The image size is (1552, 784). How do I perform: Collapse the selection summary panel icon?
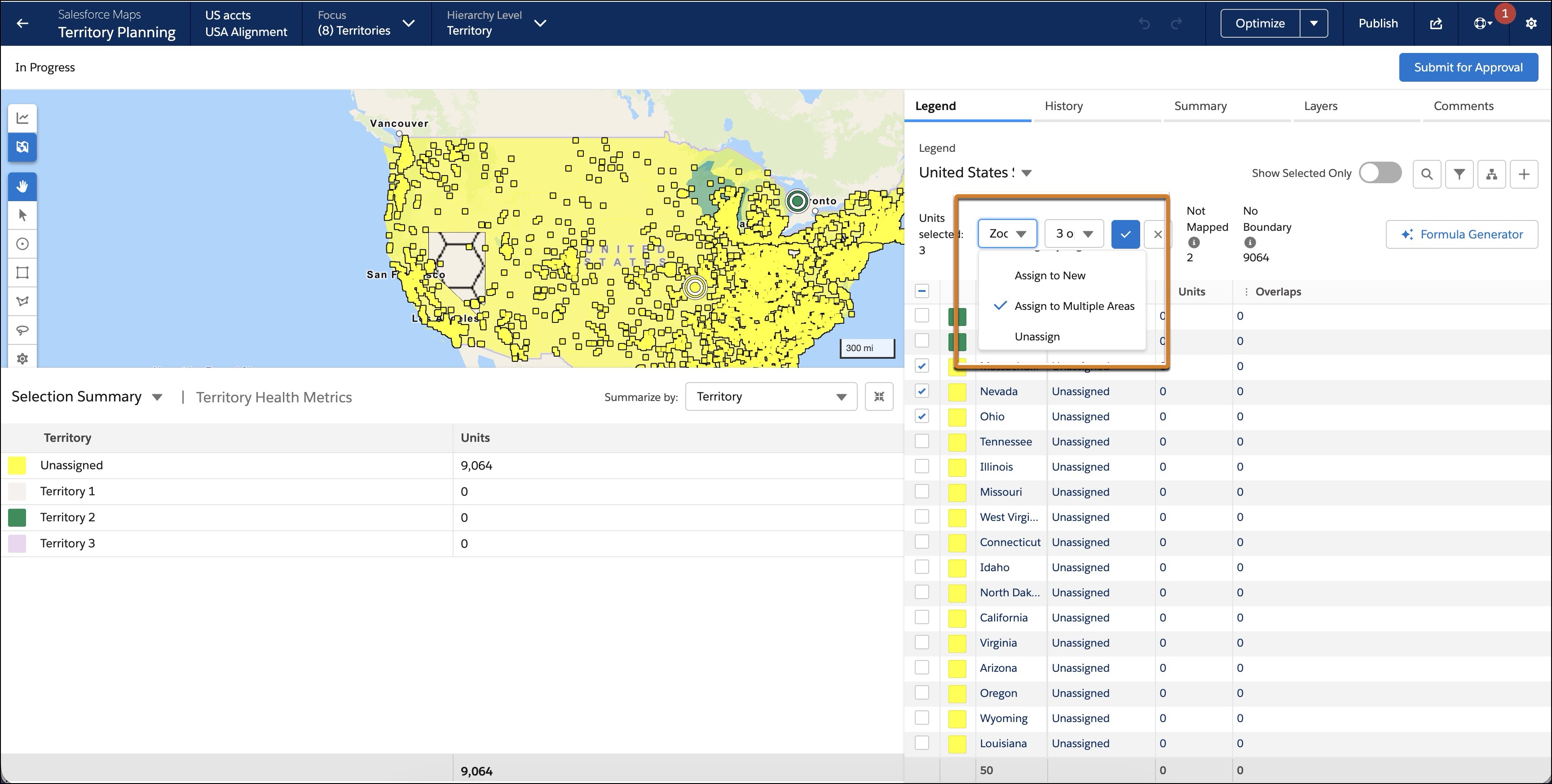879,396
